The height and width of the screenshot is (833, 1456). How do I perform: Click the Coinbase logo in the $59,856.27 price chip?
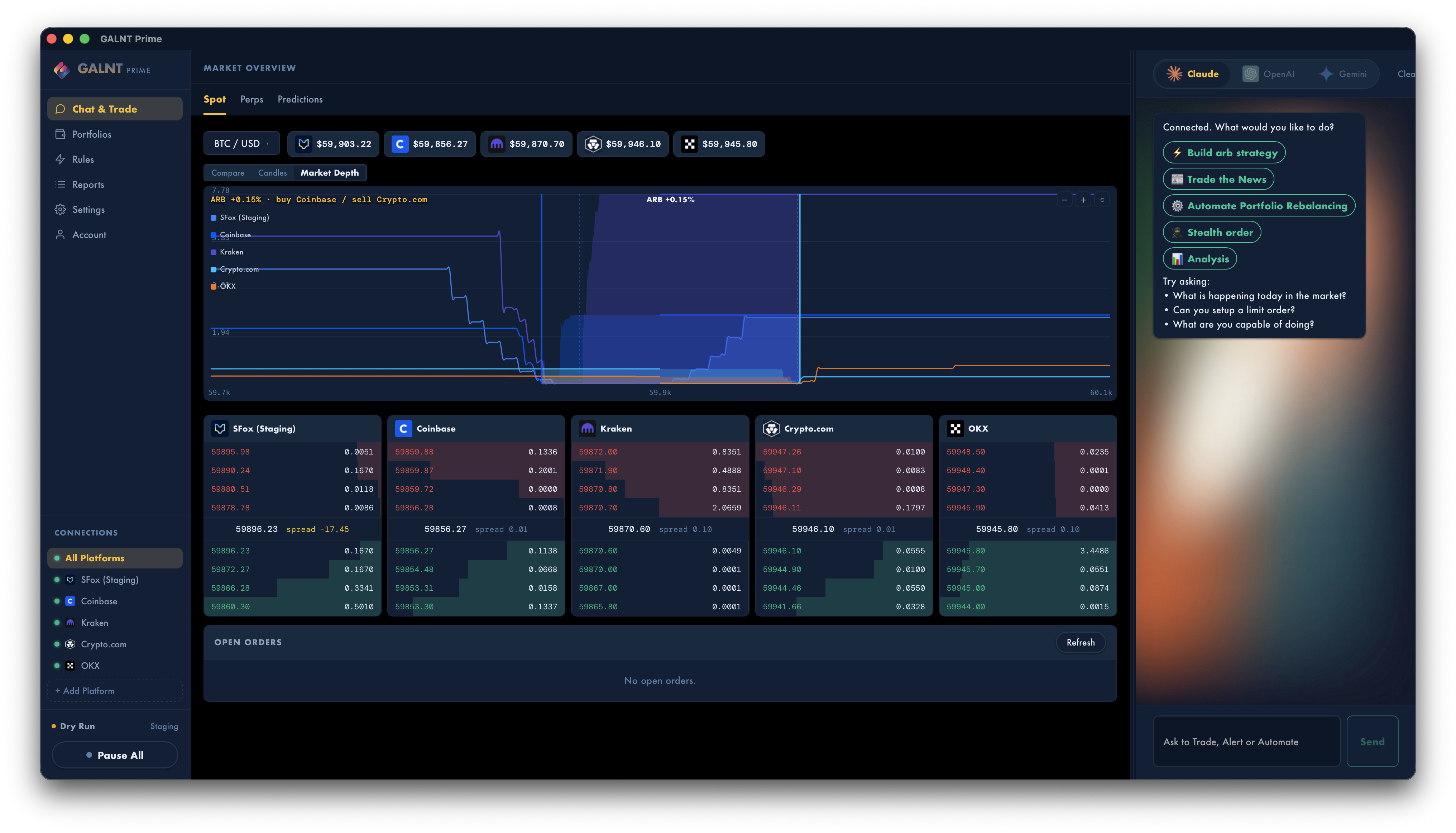400,144
